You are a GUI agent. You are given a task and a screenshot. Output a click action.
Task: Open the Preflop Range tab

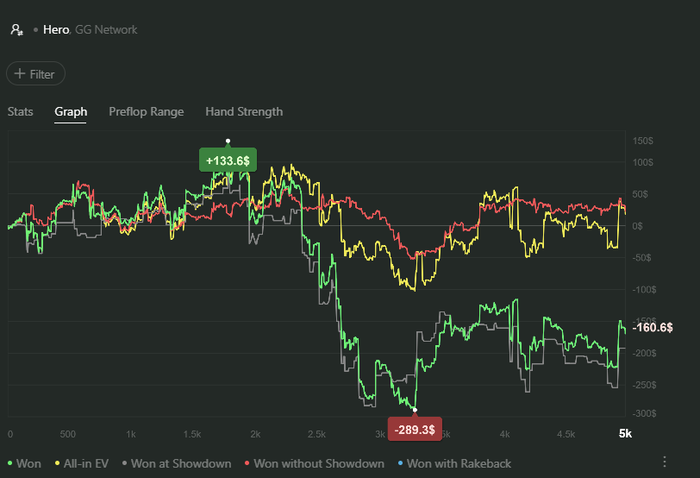click(x=146, y=112)
